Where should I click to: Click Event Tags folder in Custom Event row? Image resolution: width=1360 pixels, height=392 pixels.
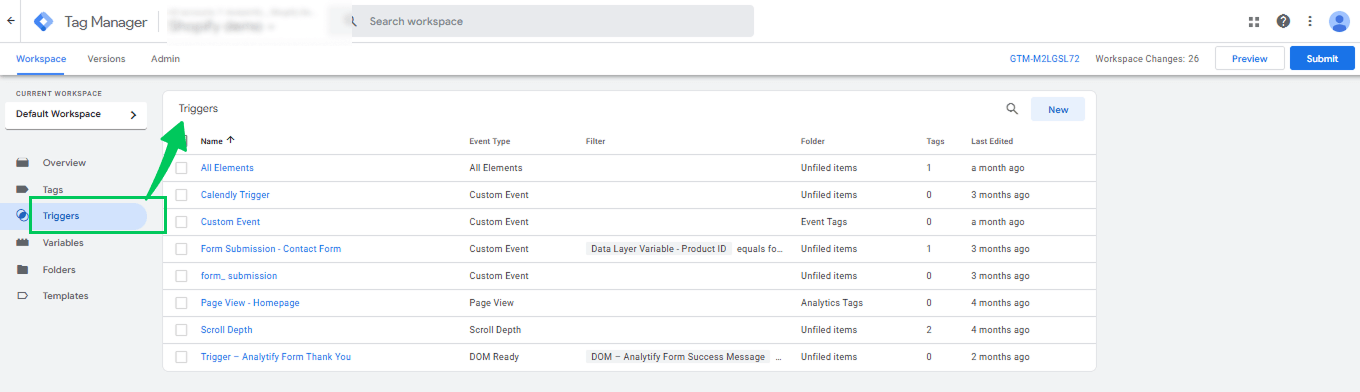coord(824,222)
